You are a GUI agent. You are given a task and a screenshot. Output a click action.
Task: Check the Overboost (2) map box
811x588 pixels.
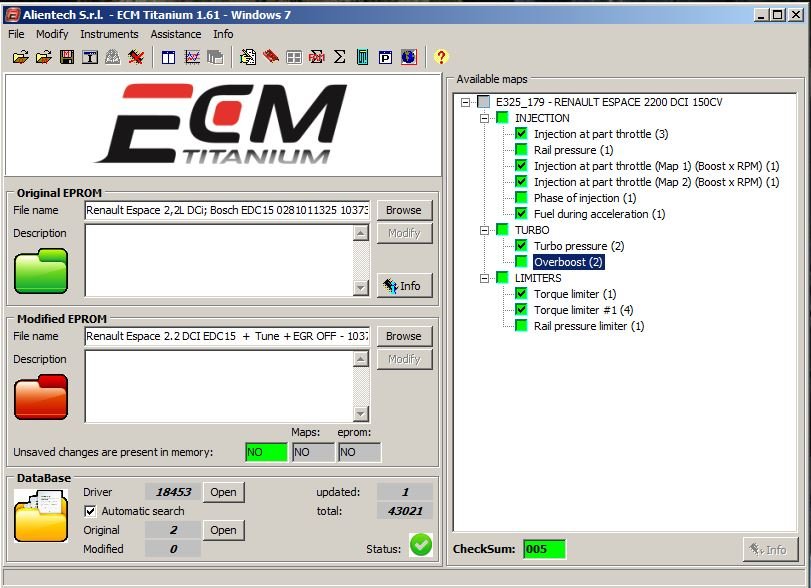tap(521, 262)
